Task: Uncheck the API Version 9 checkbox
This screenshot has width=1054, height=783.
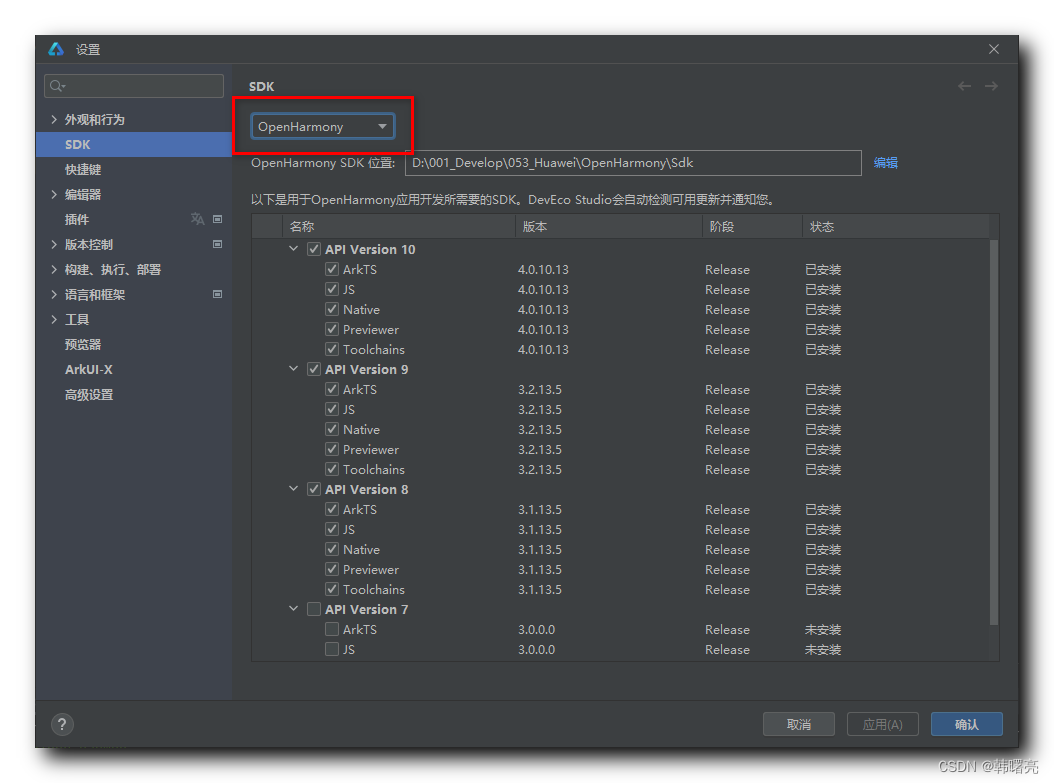Action: pos(314,369)
